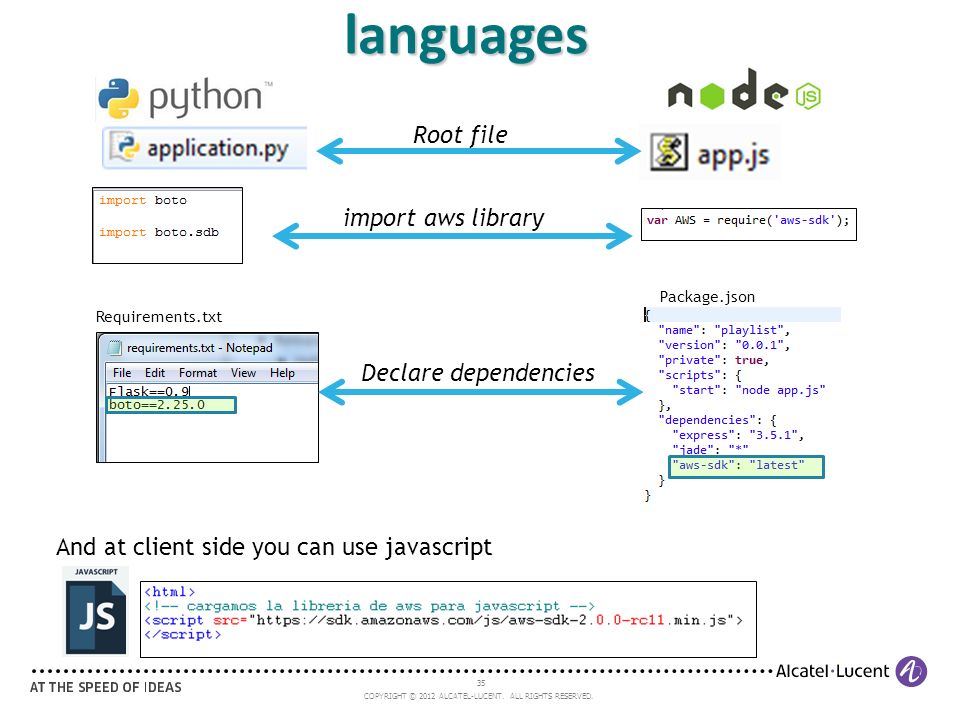
Task: Click the sdk.amazonaws.com script URL
Action: click(491, 620)
